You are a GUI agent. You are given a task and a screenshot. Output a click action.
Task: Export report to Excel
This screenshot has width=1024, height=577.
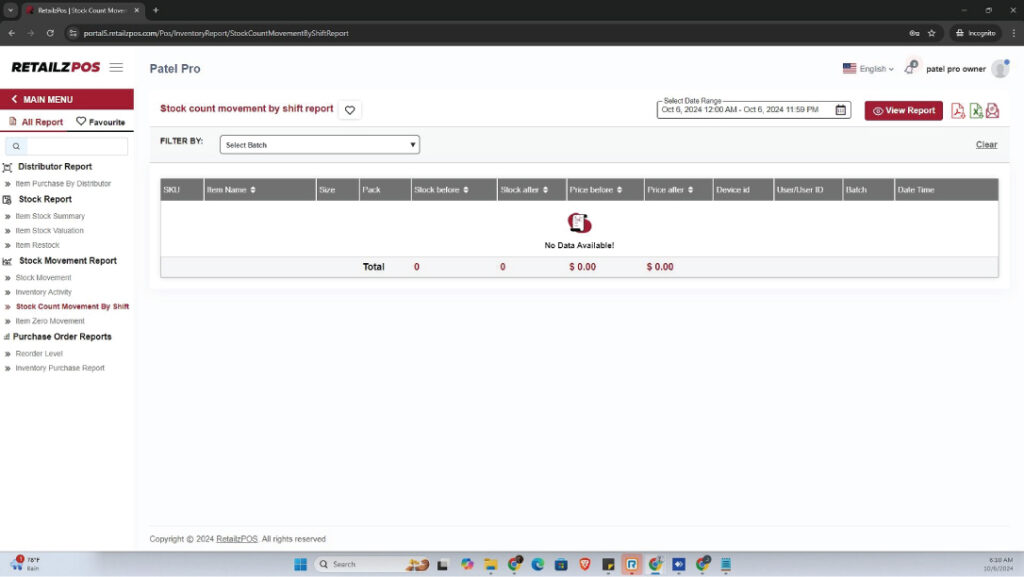(975, 111)
